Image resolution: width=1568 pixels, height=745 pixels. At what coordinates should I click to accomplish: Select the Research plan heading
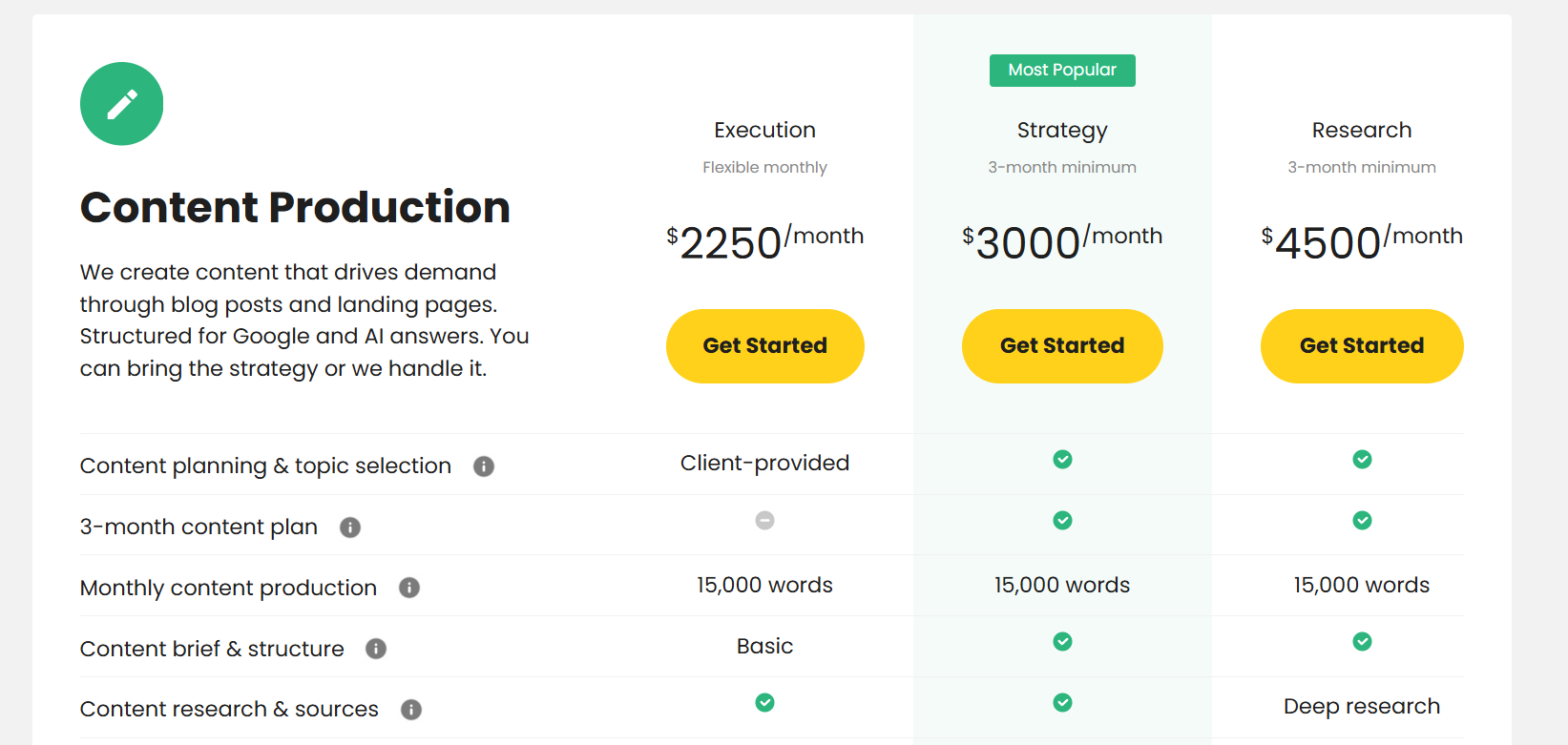tap(1362, 130)
